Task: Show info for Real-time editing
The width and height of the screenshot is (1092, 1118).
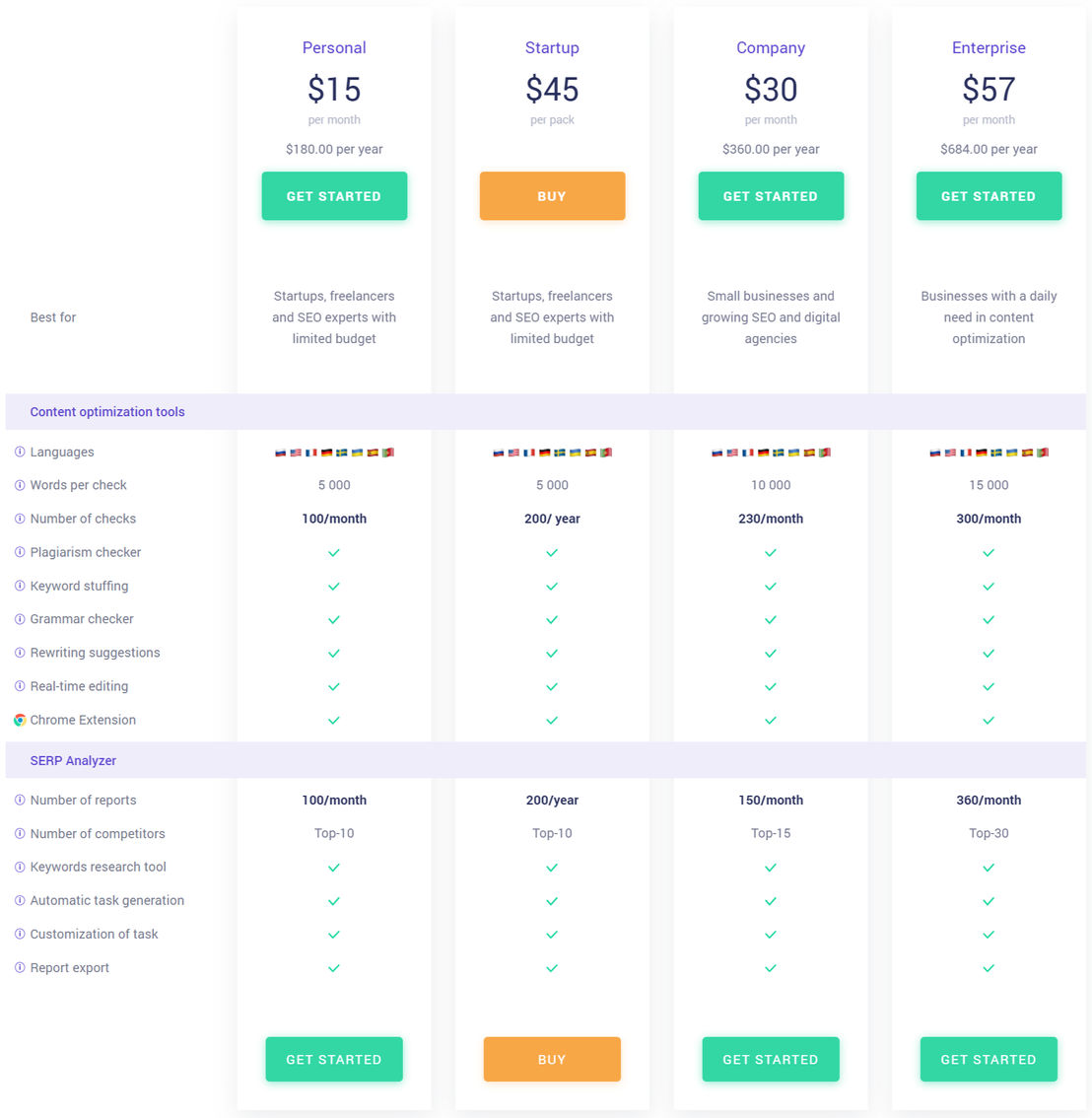Action: 20,686
